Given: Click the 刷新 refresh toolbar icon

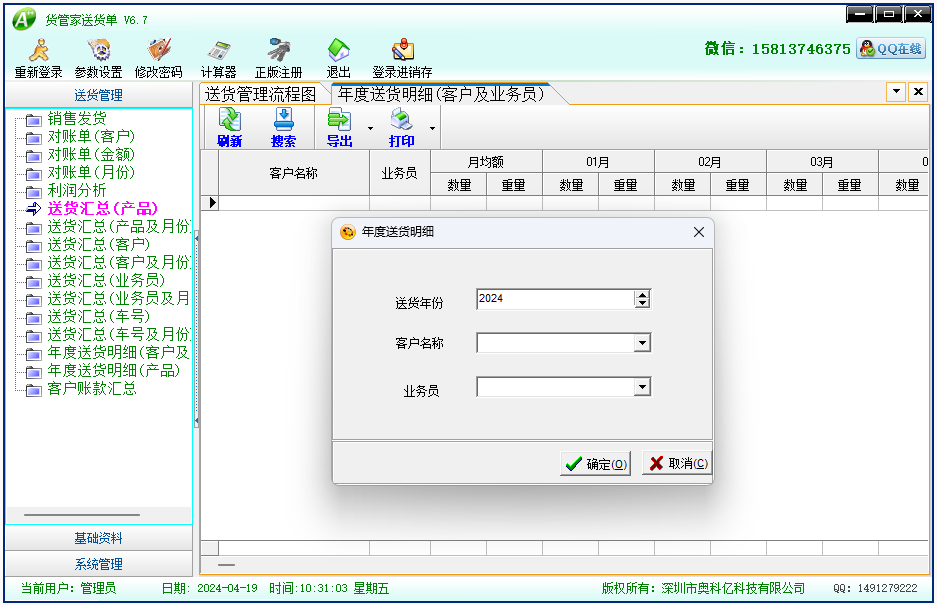Looking at the screenshot, I should tap(229, 128).
